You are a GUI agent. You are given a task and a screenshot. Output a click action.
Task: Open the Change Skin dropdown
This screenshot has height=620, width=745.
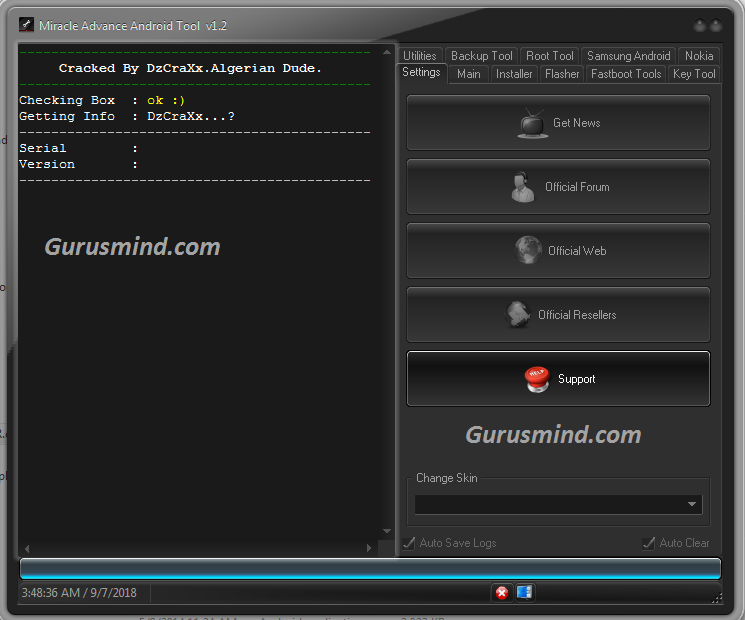pos(558,504)
